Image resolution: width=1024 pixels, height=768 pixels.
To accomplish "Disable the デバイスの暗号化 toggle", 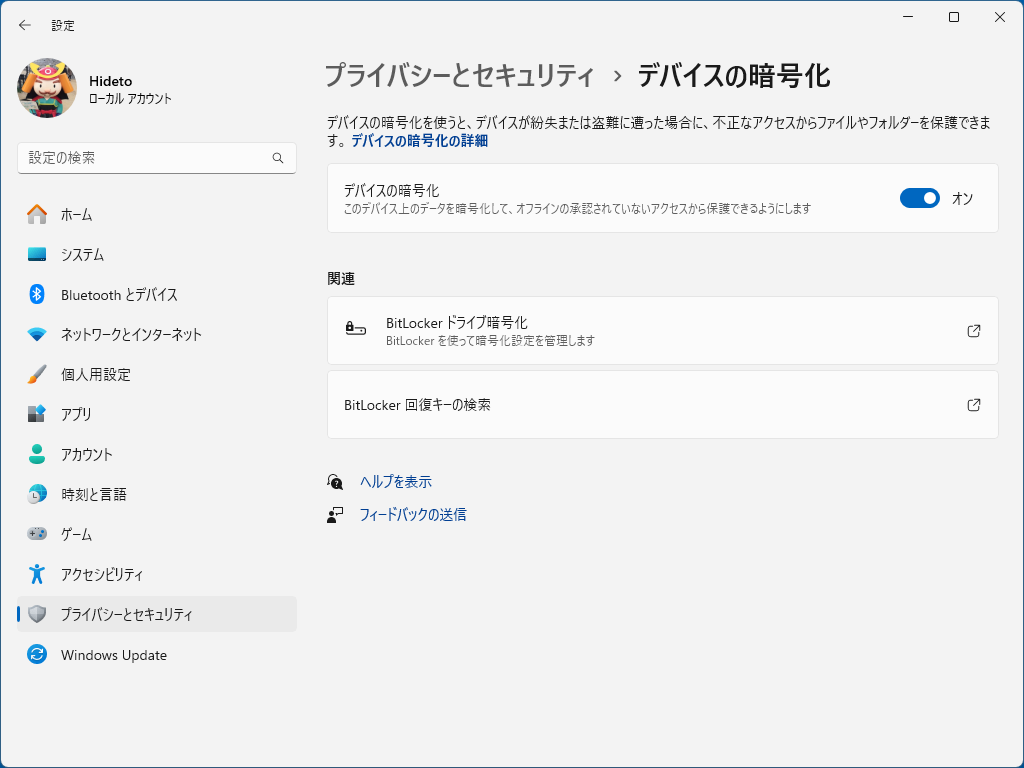I will pos(919,197).
